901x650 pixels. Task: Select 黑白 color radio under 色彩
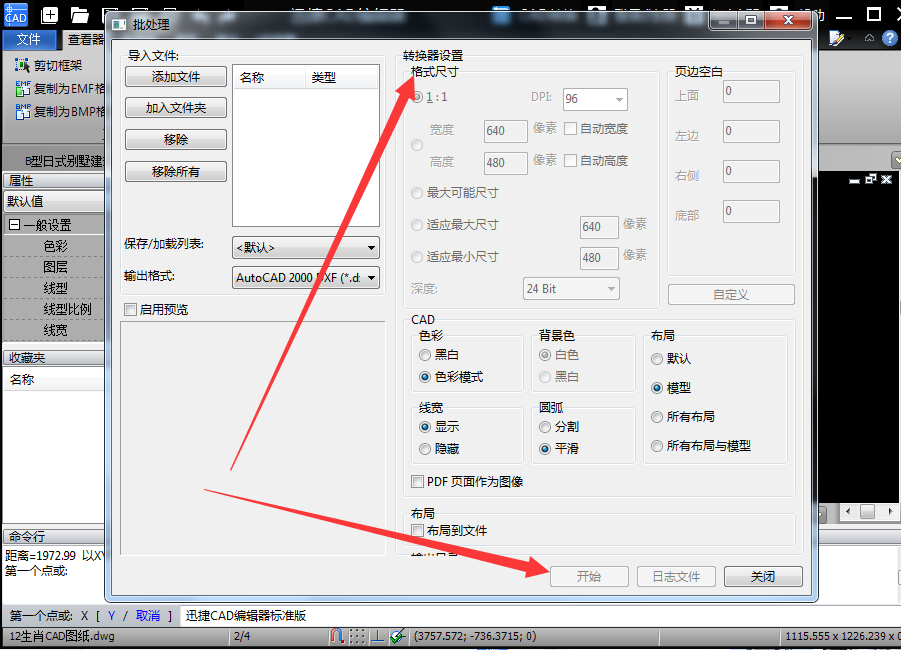point(425,355)
